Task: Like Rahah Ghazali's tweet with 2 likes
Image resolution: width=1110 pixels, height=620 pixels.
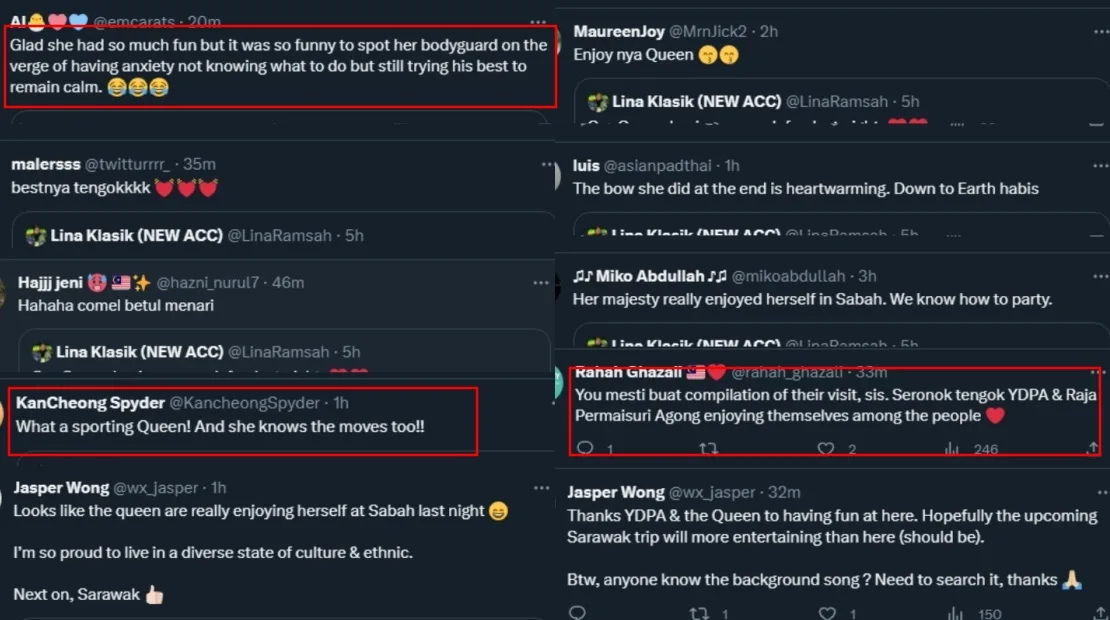Action: [x=826, y=449]
